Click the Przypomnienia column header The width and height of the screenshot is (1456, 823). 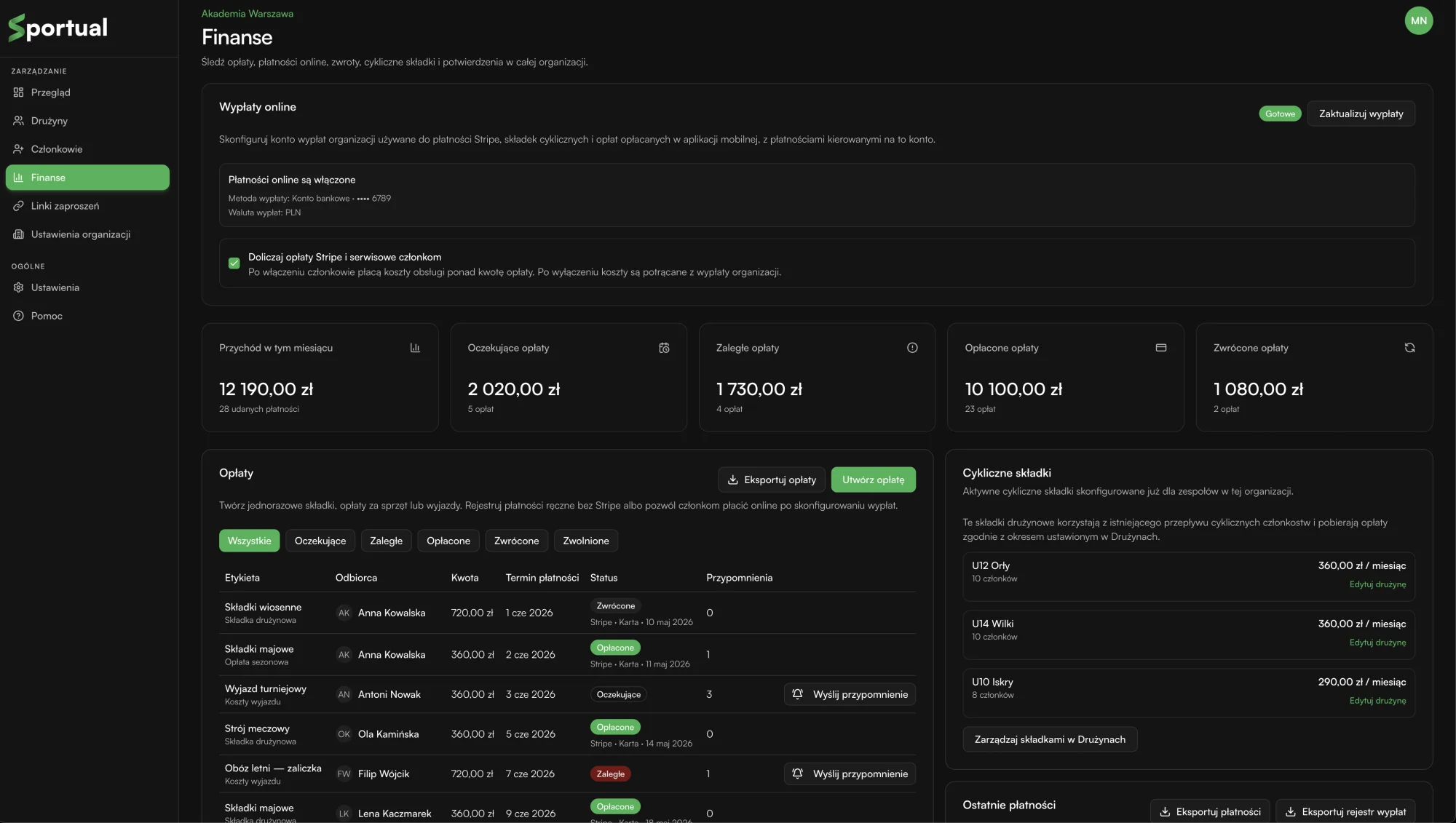(x=739, y=578)
